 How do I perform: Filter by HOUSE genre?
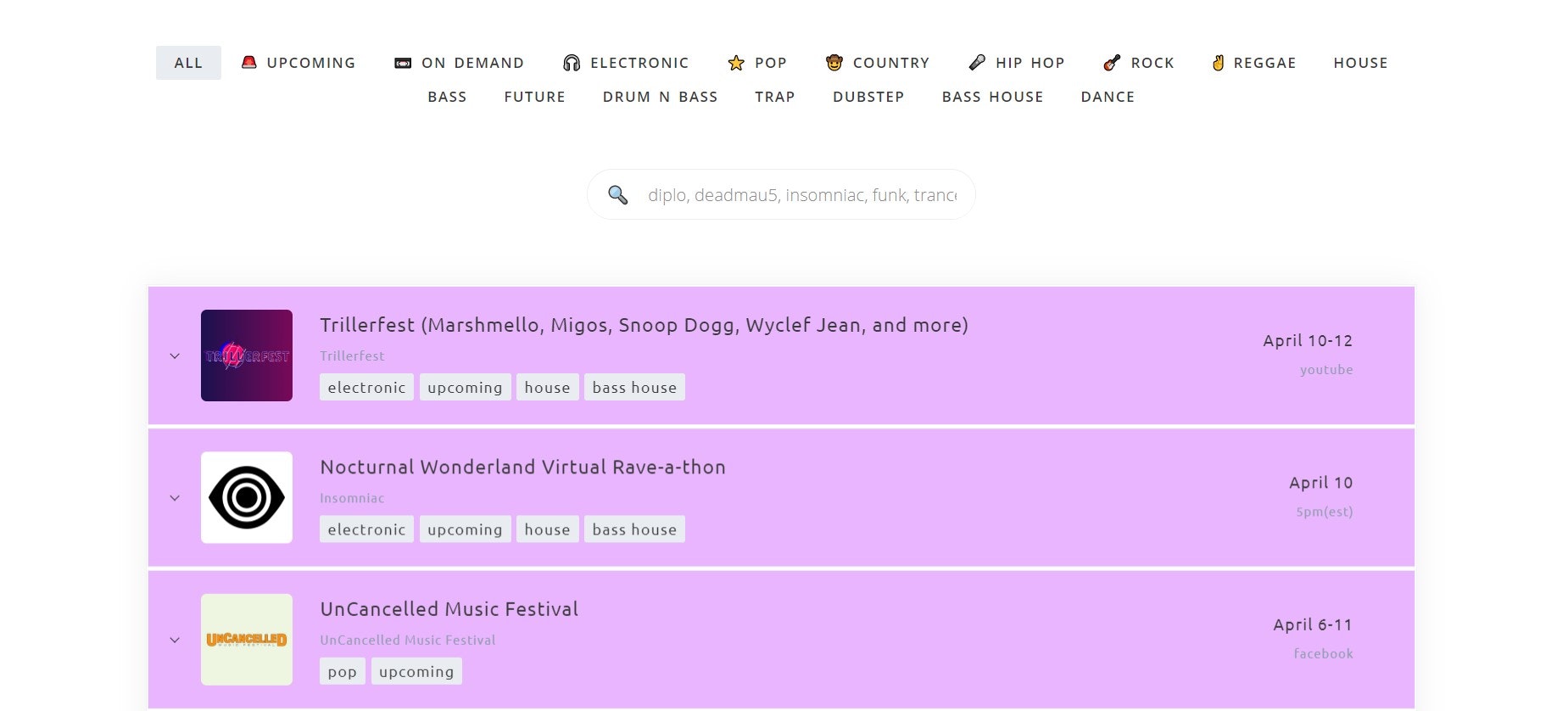pos(1360,63)
